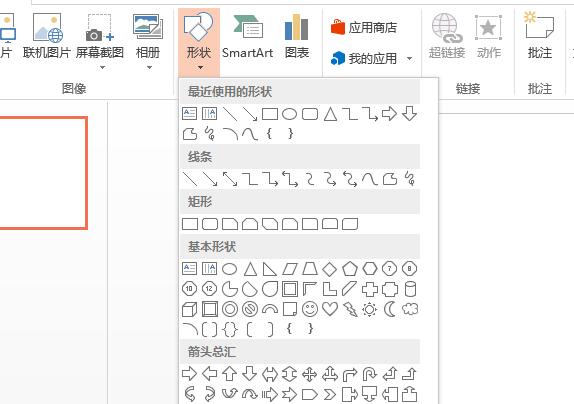Select the double arrow line in 线条
Screen dimensions: 574x404
point(230,179)
